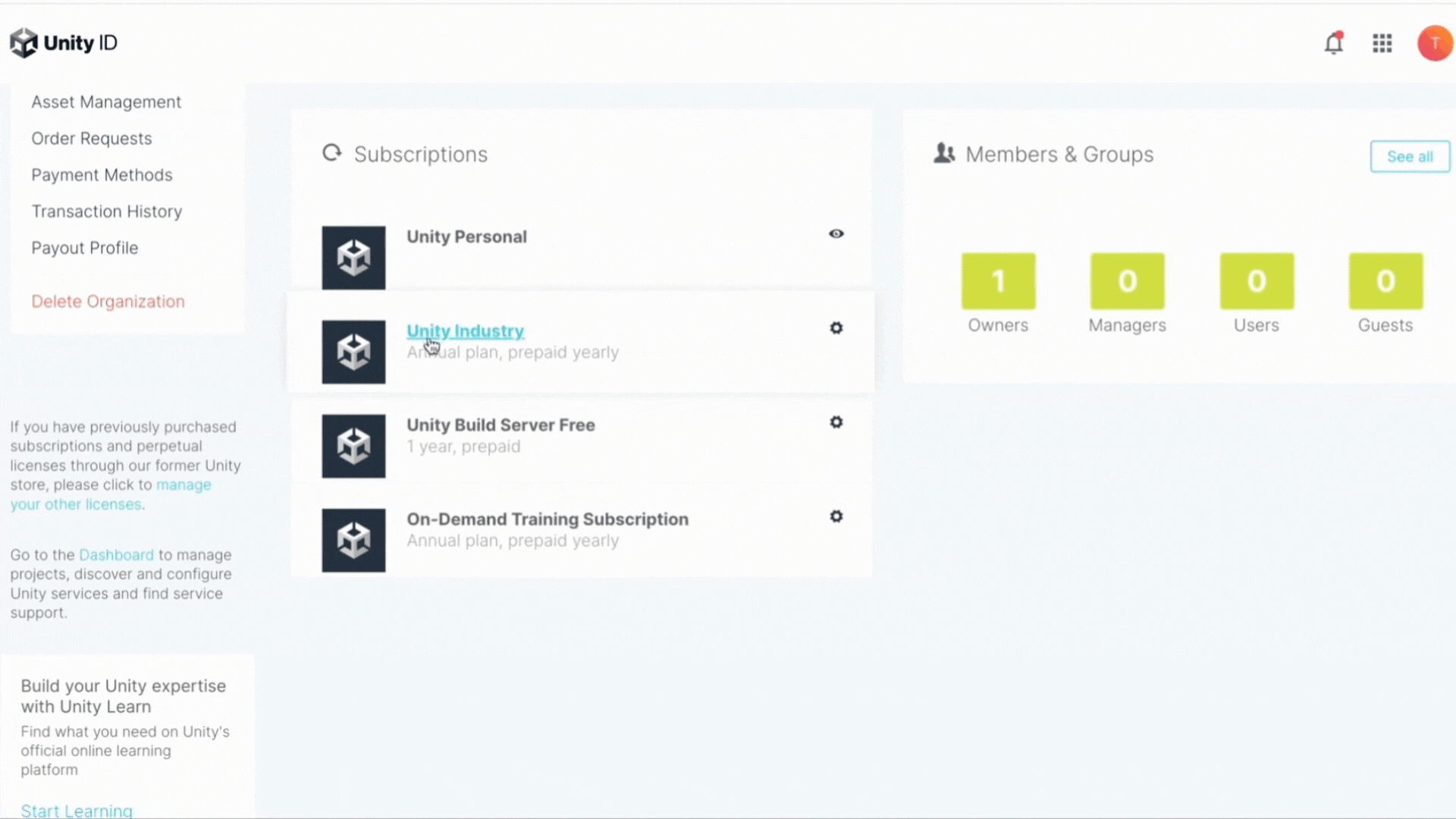Open the Unity Industry subscription link
The height and width of the screenshot is (819, 1456).
[x=465, y=331]
